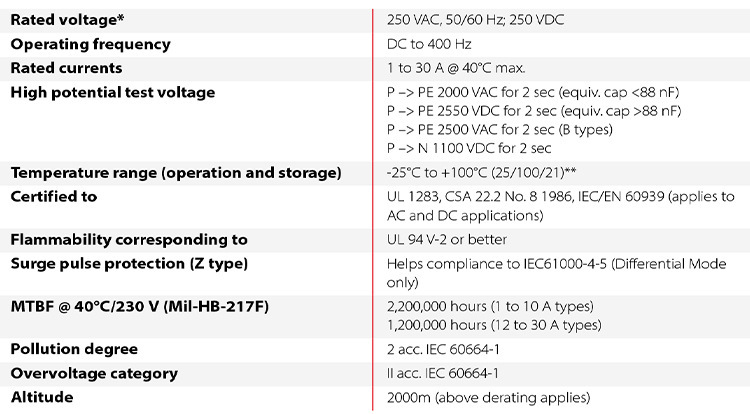Image resolution: width=750 pixels, height=414 pixels.
Task: Select P –> PE 2000 VAC line
Action: 533,92
